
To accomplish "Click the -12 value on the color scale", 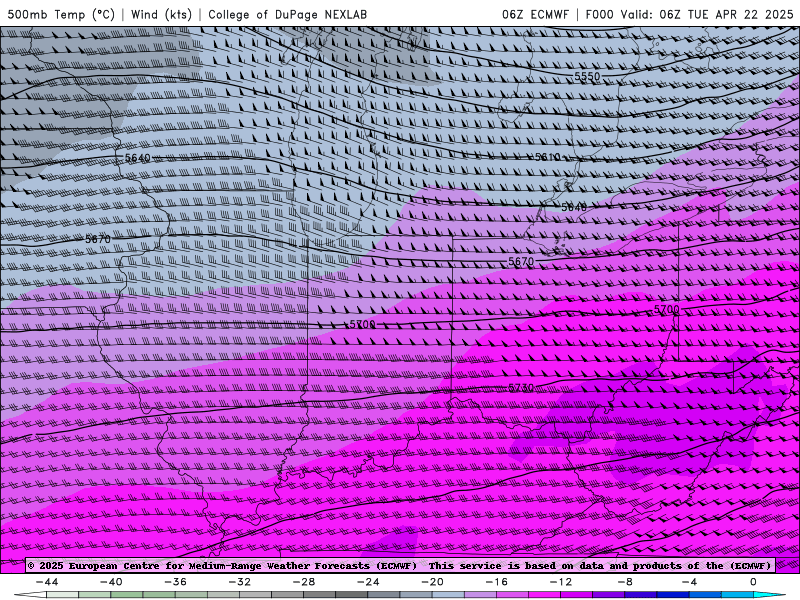I will [x=561, y=582].
